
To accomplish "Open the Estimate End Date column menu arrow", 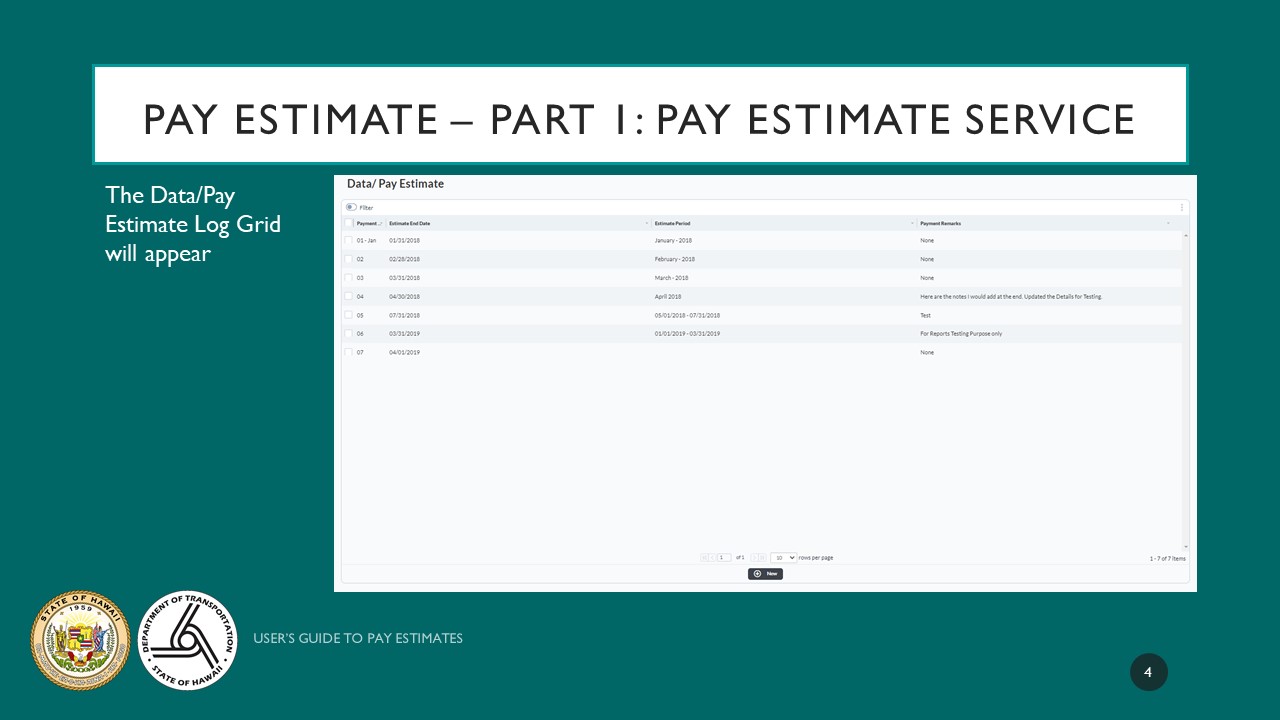I will 646,223.
